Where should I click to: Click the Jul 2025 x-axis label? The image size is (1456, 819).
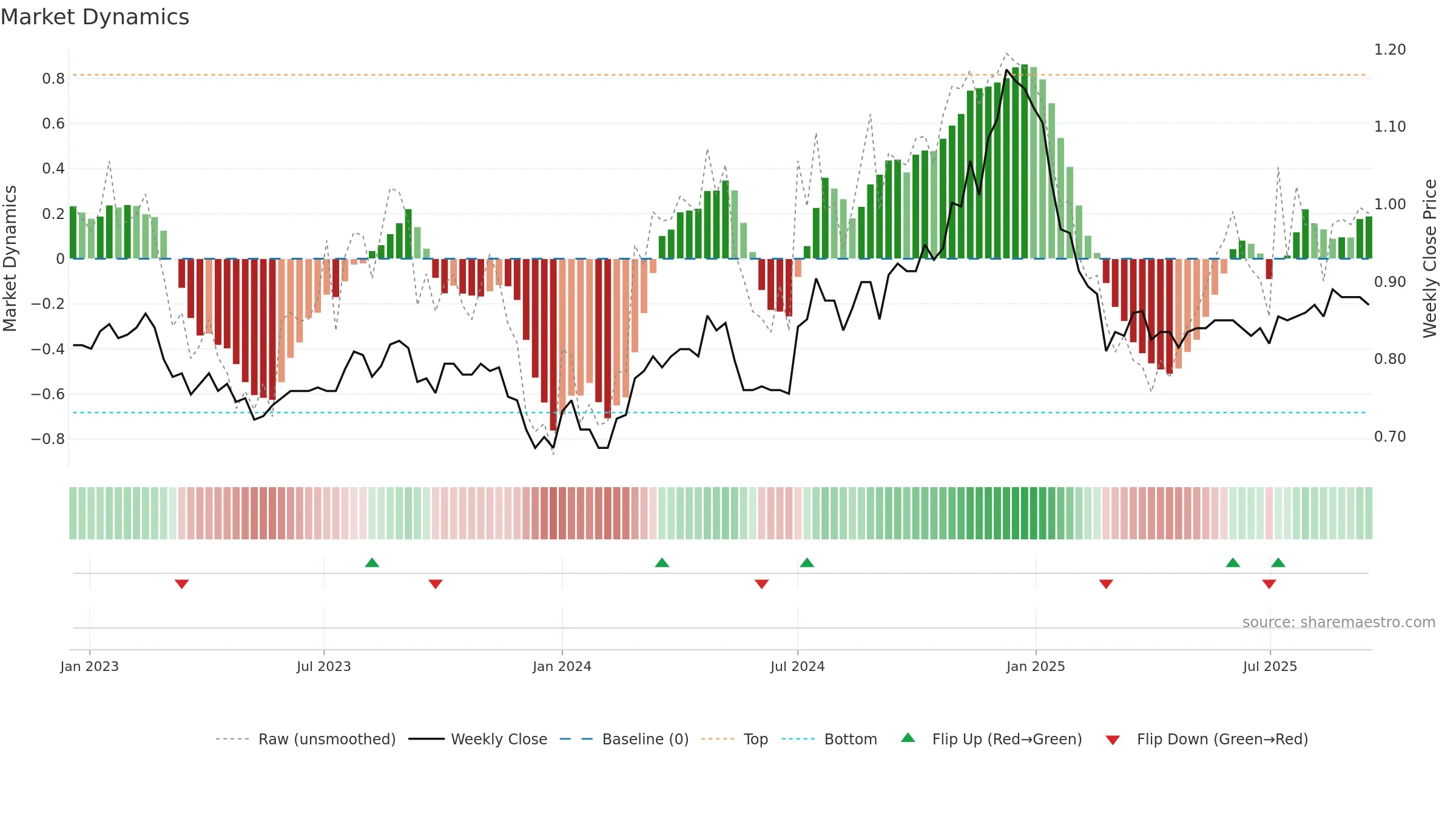click(x=1270, y=666)
